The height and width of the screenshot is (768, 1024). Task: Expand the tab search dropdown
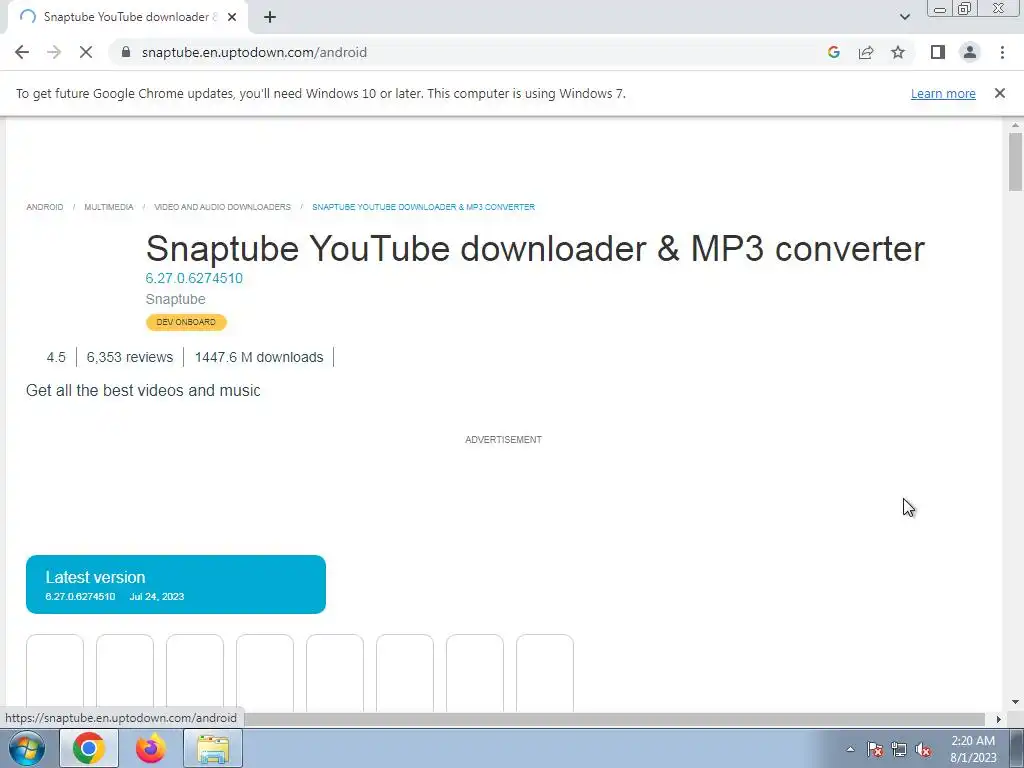click(904, 18)
